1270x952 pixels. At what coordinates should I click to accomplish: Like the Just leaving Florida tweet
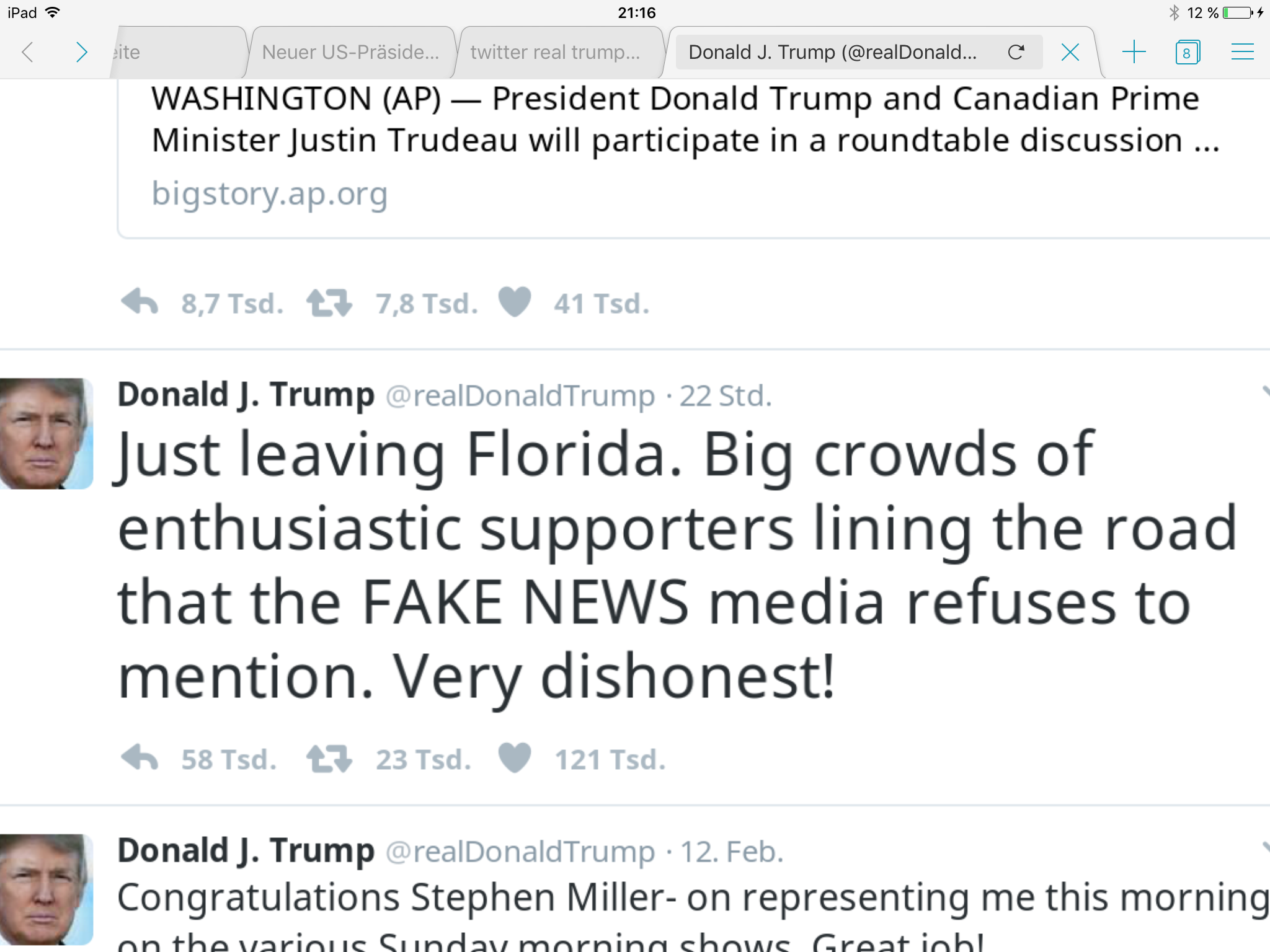point(515,759)
